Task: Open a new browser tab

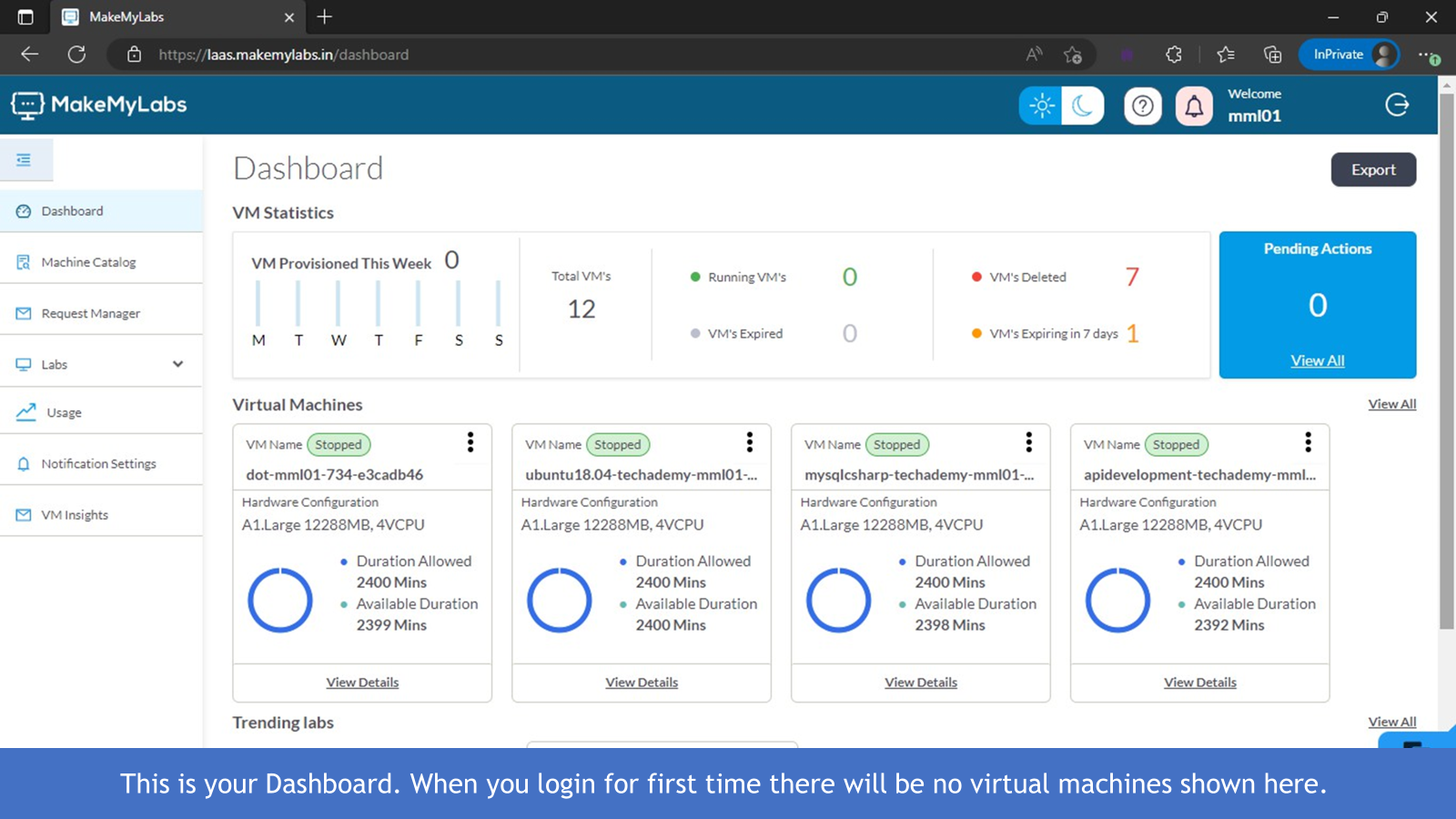Action: pyautogui.click(x=325, y=16)
